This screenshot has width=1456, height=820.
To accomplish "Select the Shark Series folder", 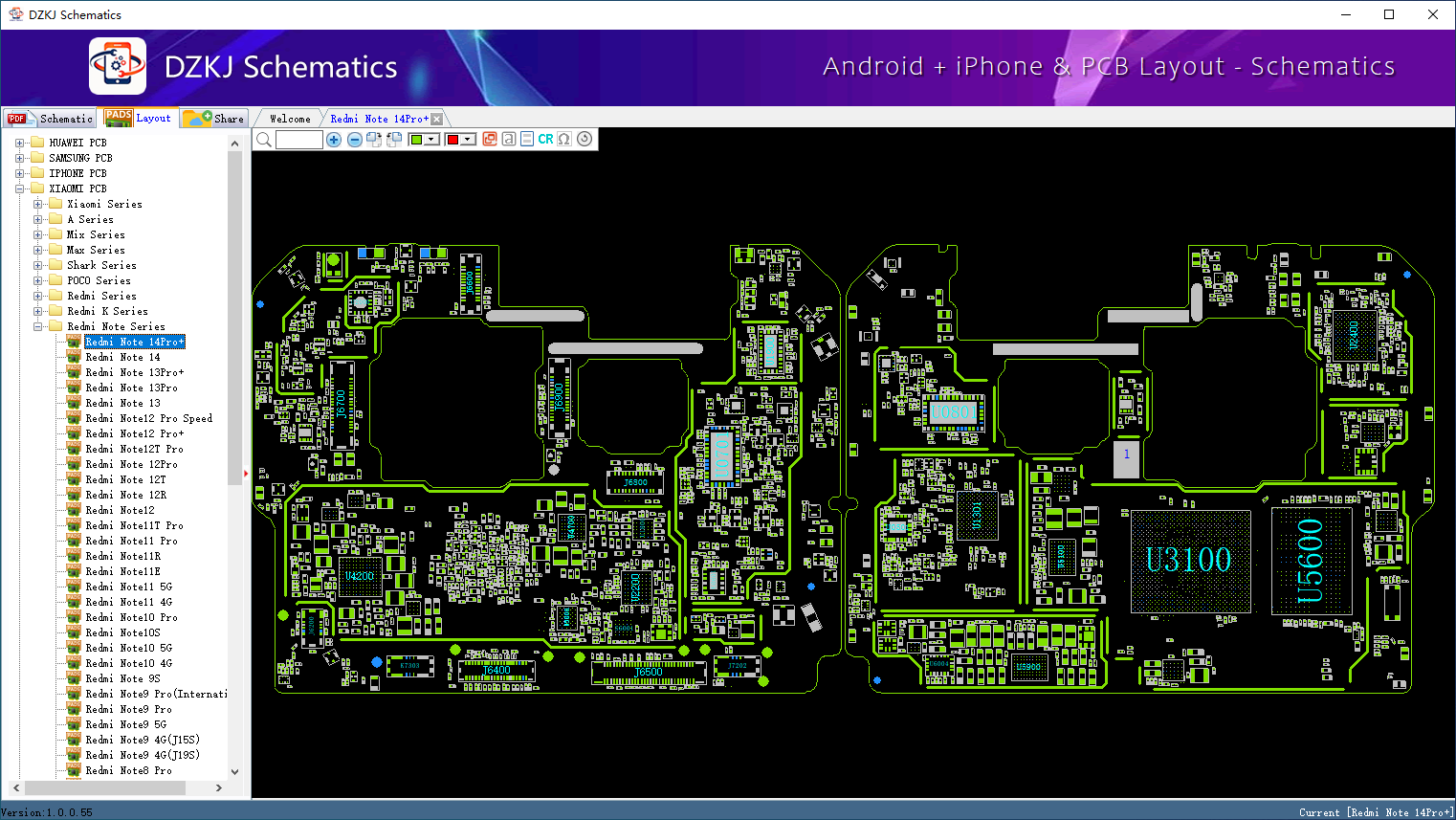I will pyautogui.click(x=101, y=265).
